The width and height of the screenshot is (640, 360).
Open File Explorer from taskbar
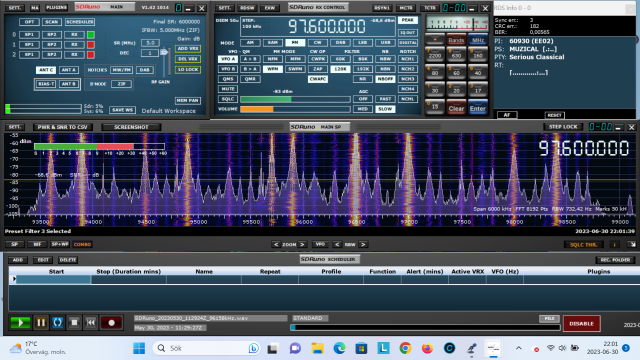coord(317,348)
